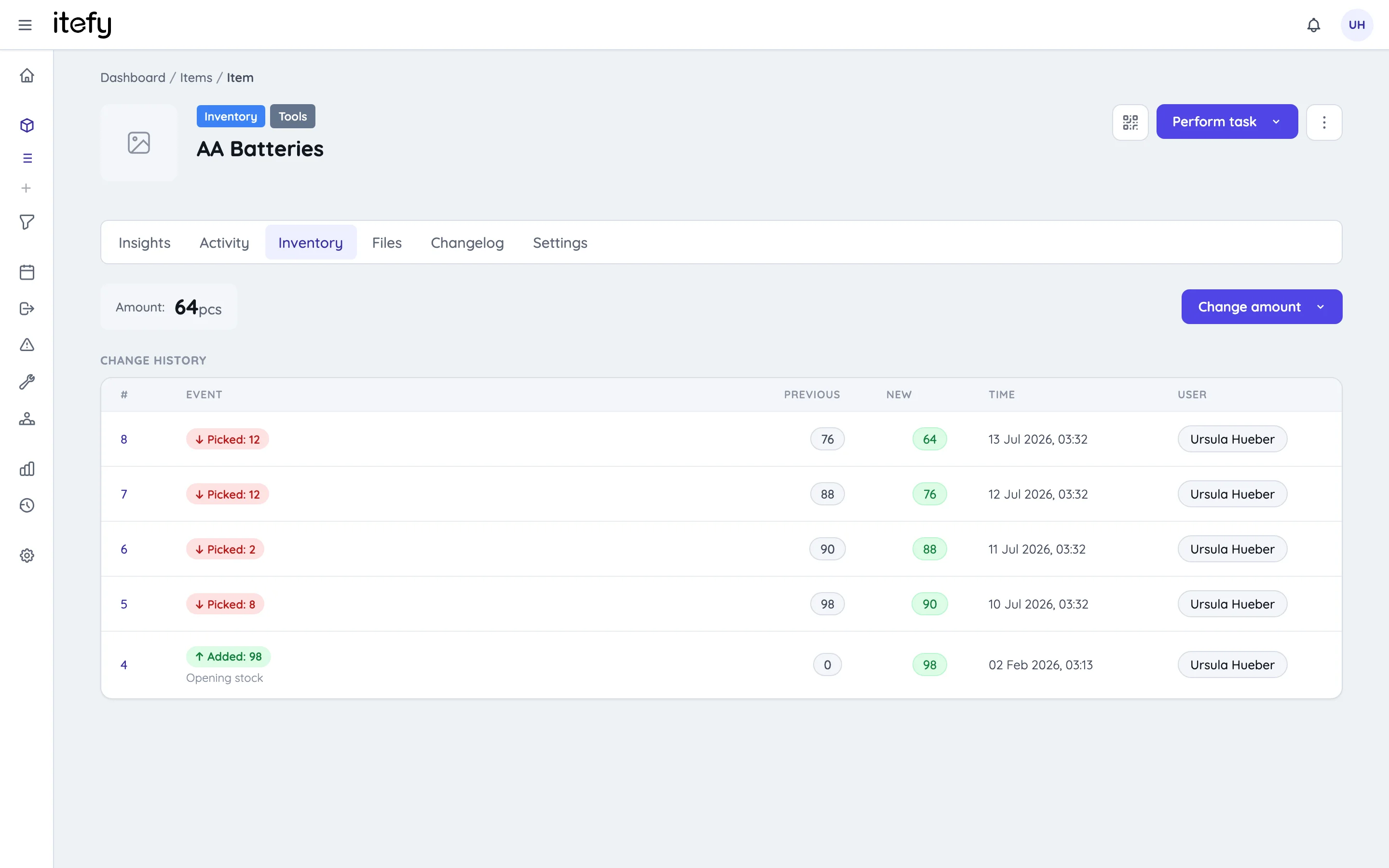
Task: Open the Activity tab
Action: (224, 243)
